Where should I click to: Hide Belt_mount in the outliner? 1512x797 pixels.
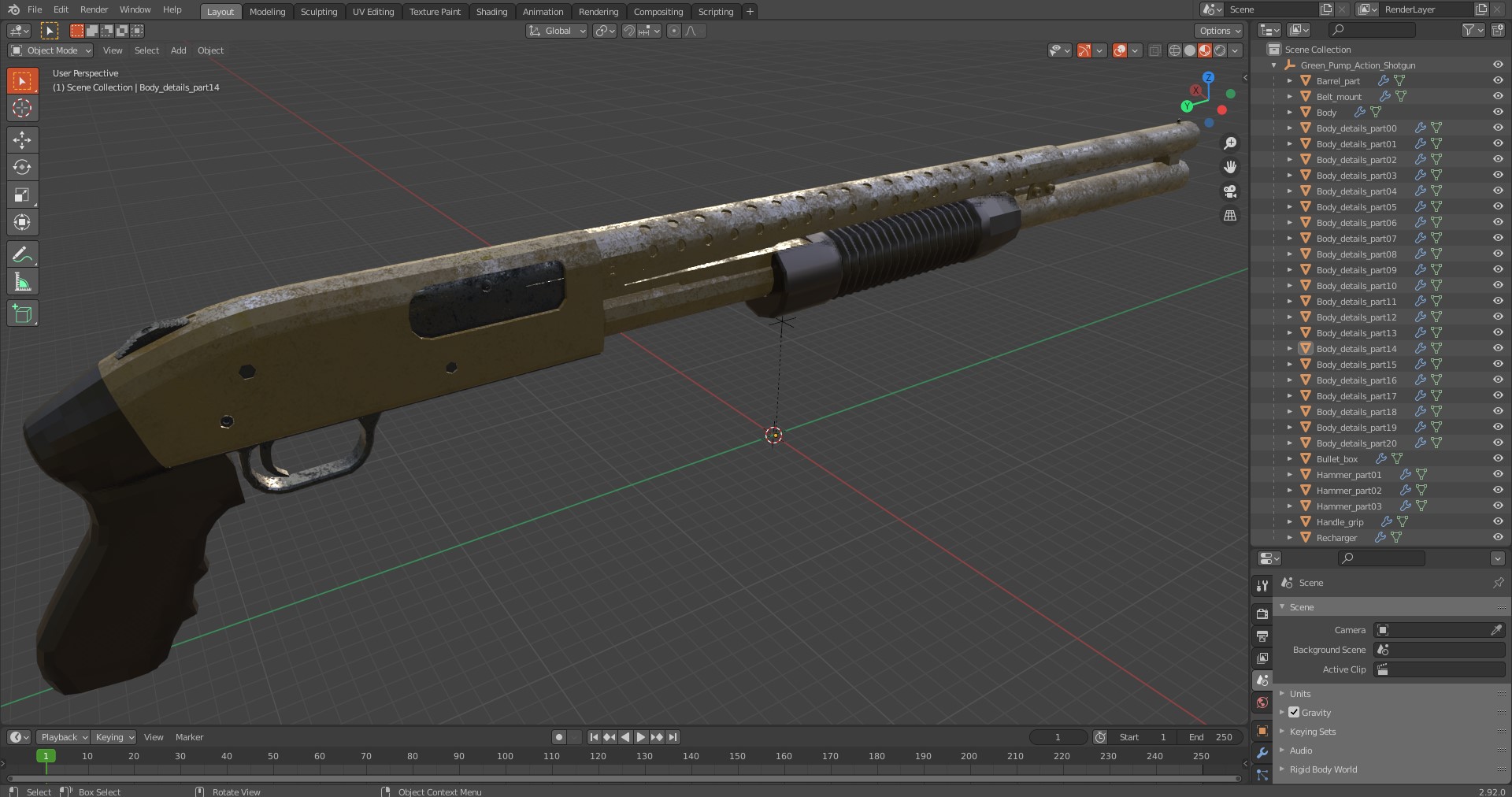click(1498, 96)
